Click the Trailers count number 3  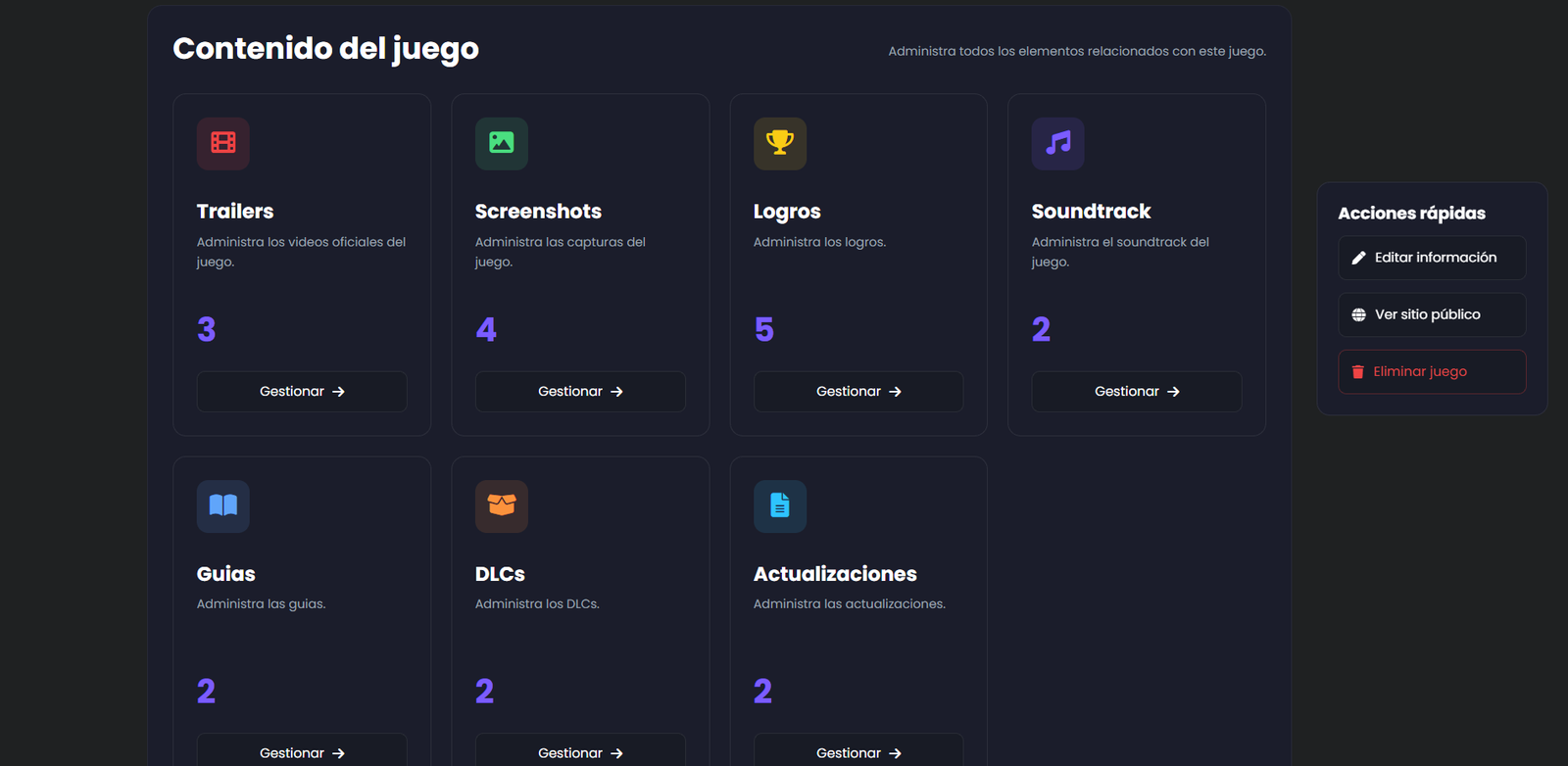[x=206, y=329]
